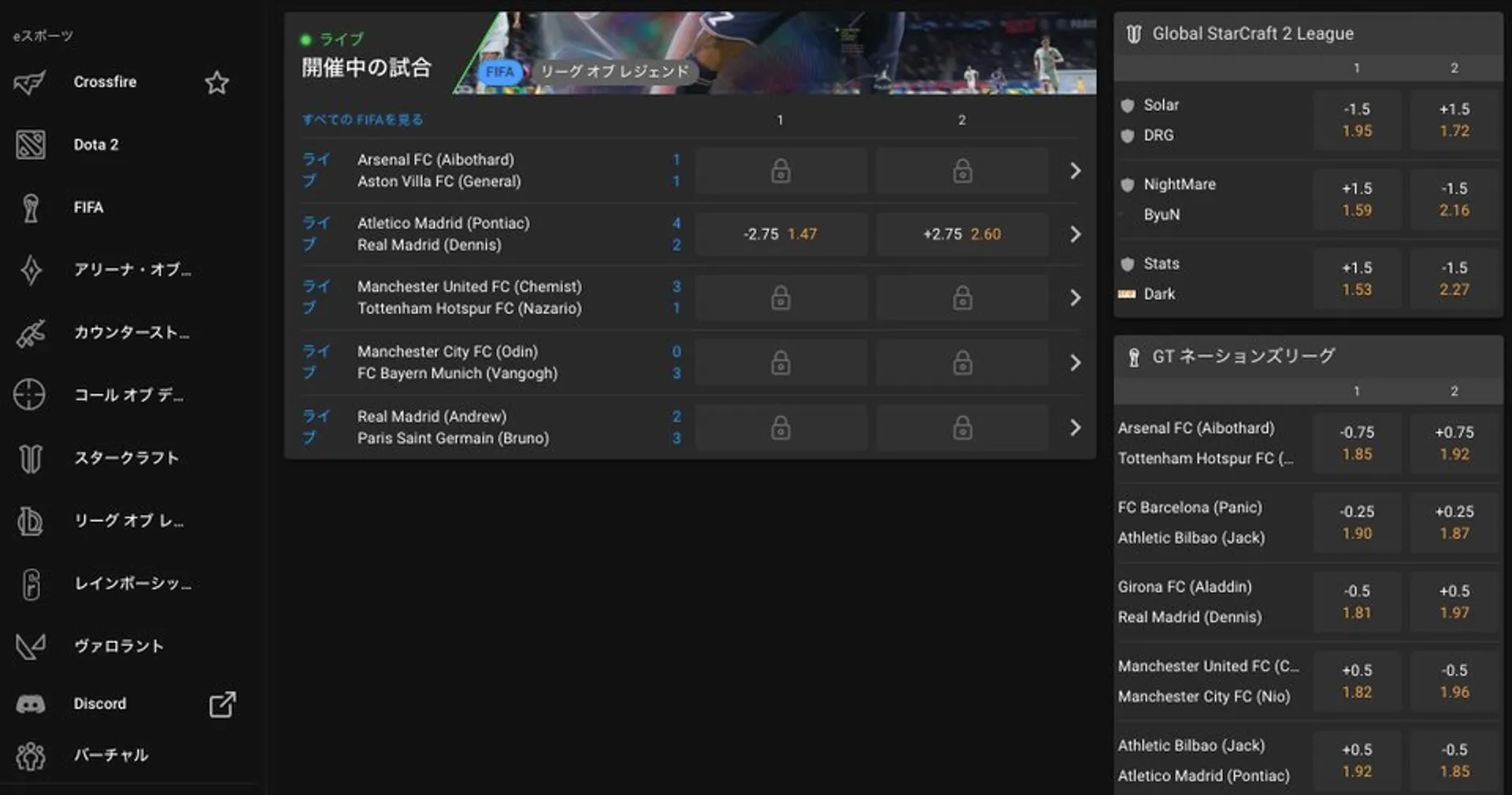The image size is (1512, 795).
Task: Click the locked odds 1 for Arsenal vs Aston Villa
Action: coord(780,171)
